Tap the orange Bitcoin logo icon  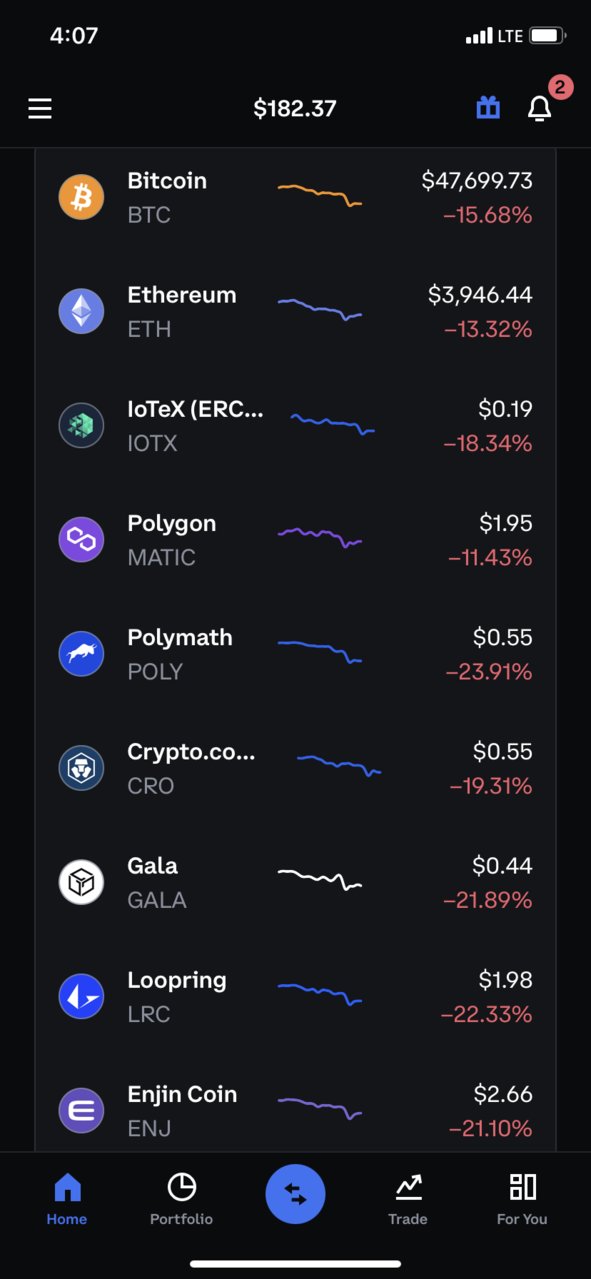click(81, 197)
